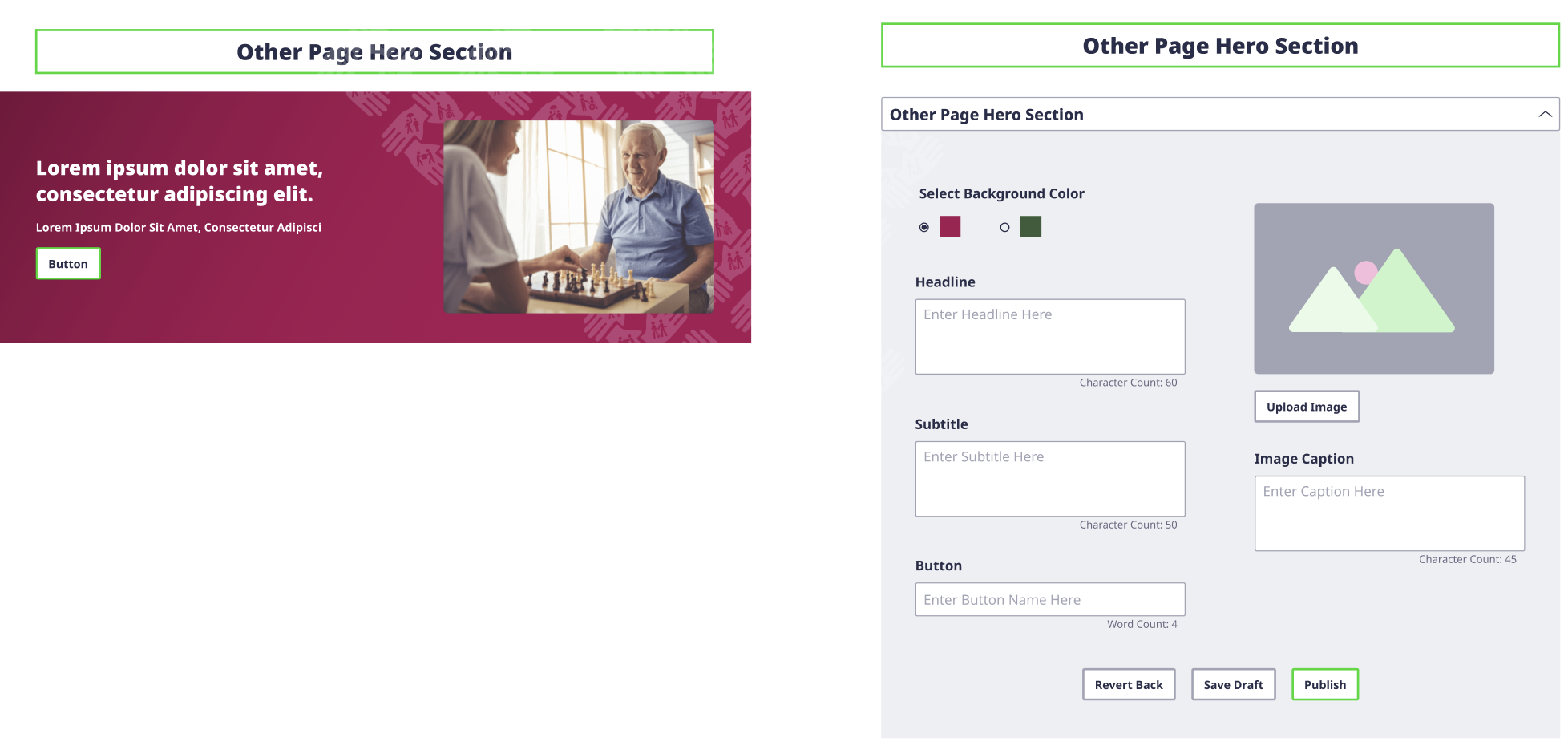Viewport: 1568px width, 746px height.
Task: Click the Enter Headline Here field
Action: [1049, 336]
